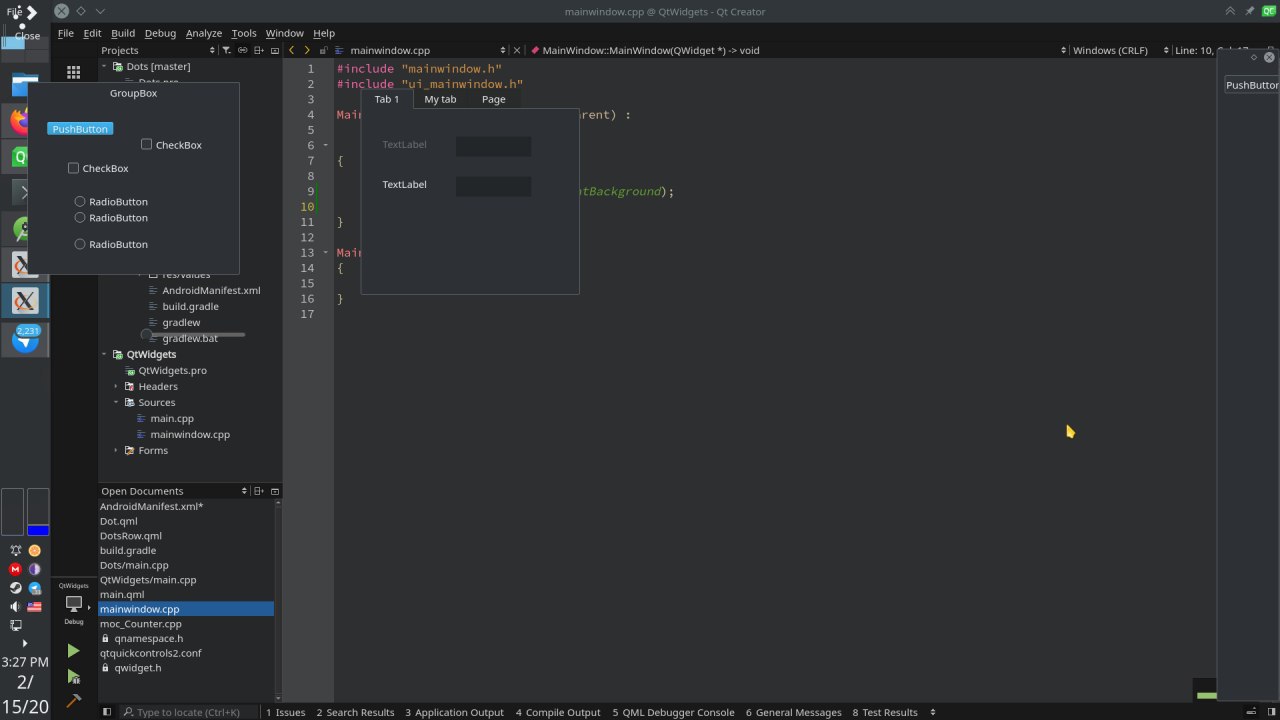1280x720 pixels.
Task: Click the text field beside the enabled TextLabel
Action: coord(493,186)
